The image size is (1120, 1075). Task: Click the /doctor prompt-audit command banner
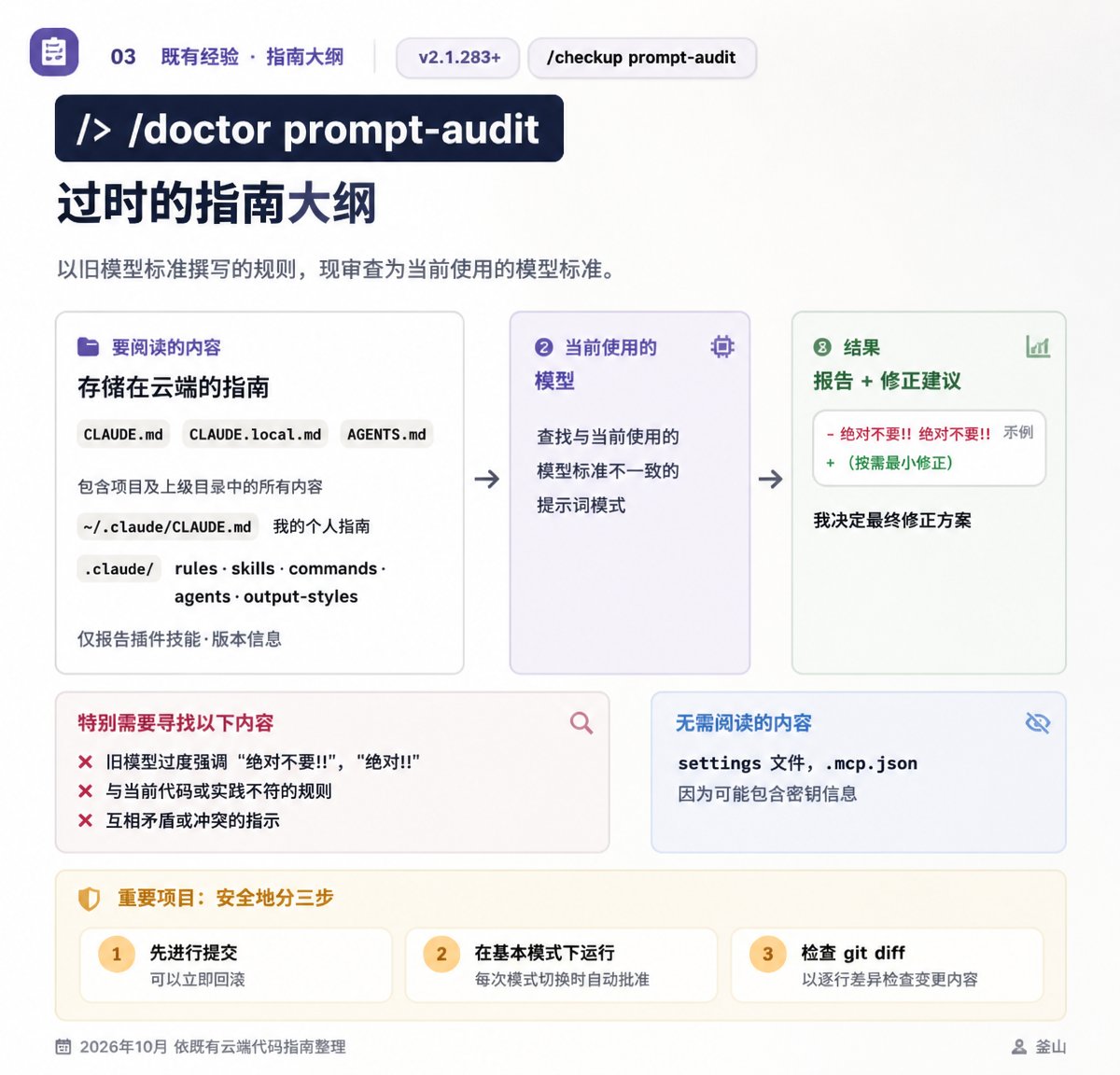click(309, 129)
